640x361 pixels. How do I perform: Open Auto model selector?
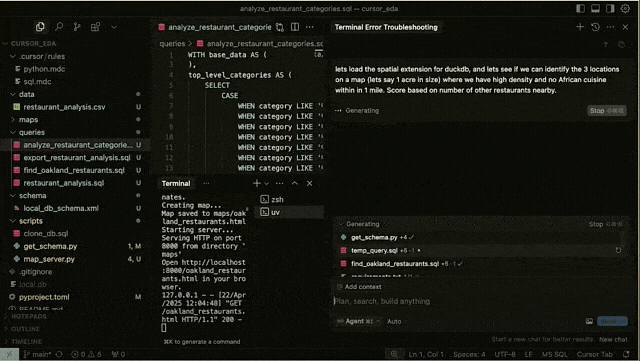click(x=394, y=321)
